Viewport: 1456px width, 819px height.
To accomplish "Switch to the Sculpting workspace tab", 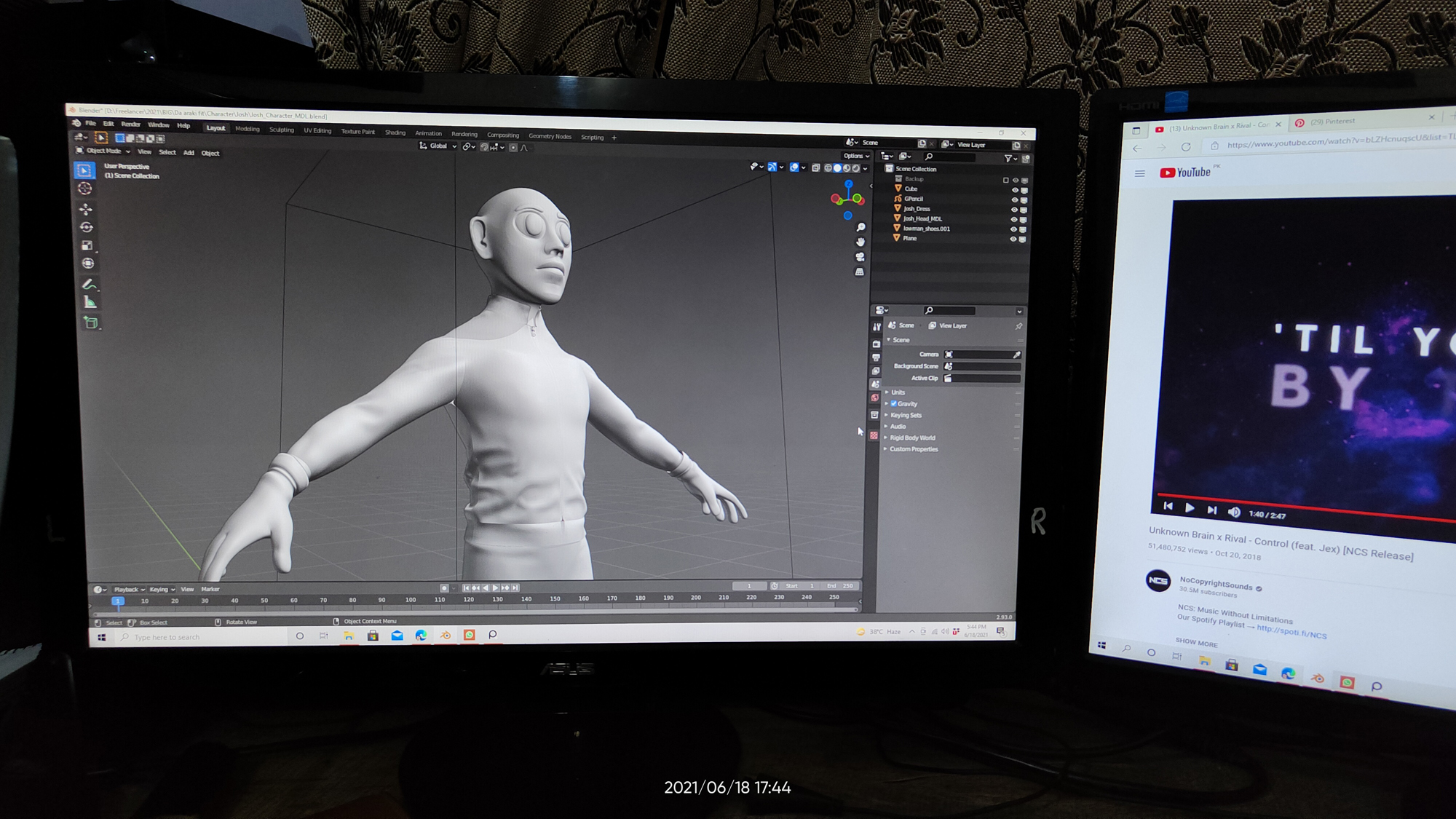I will coord(282,130).
